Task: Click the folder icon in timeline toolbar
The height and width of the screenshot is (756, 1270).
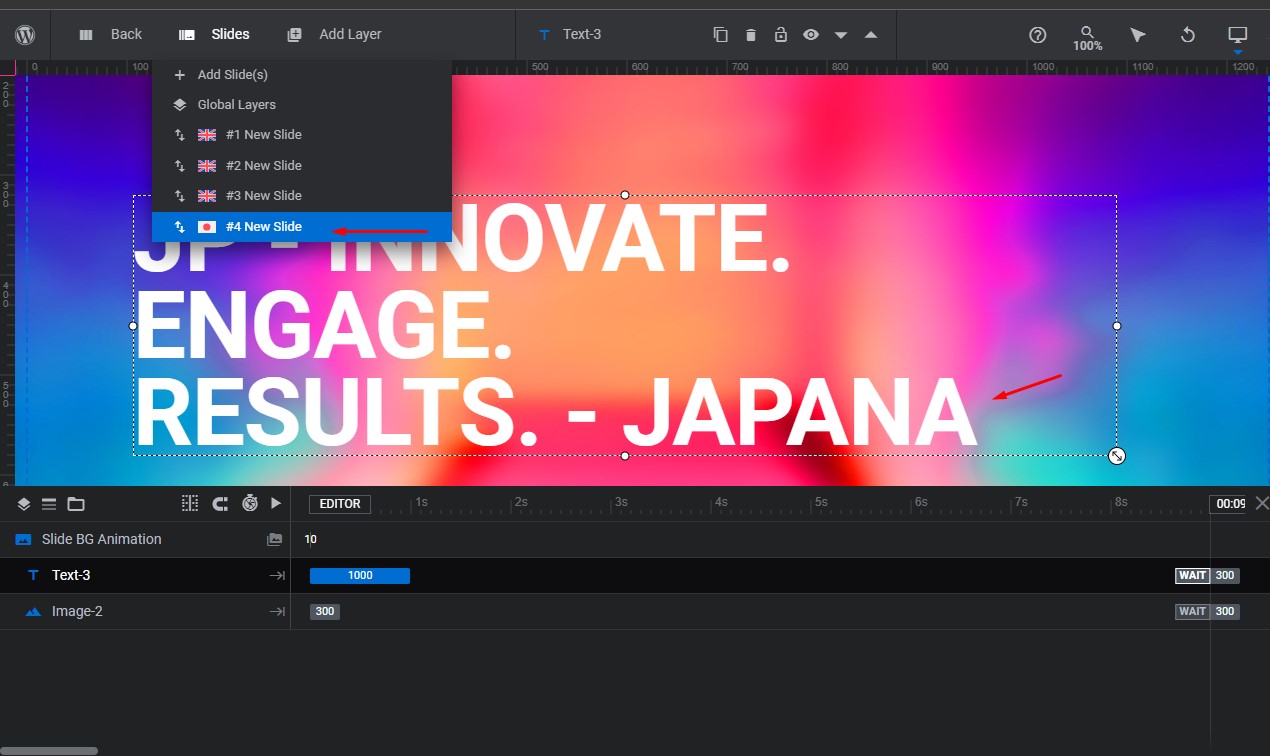Action: coord(76,504)
